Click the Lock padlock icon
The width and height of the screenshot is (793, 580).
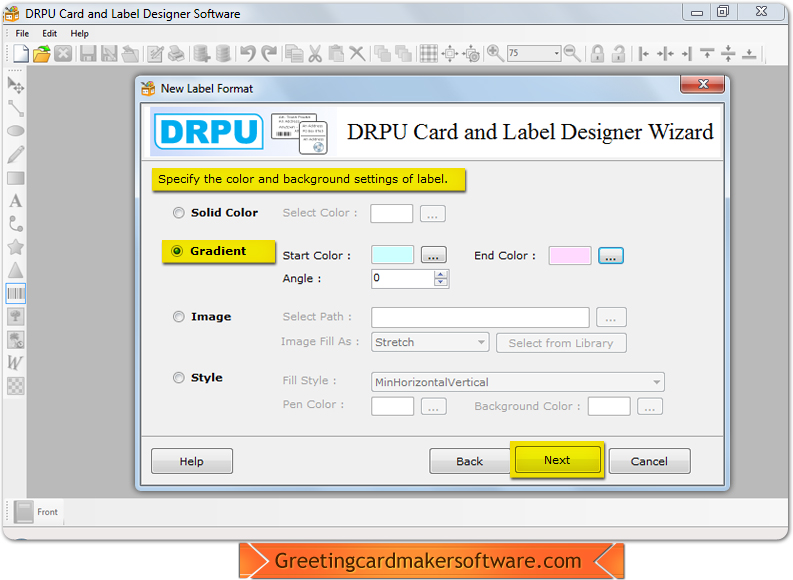point(597,53)
